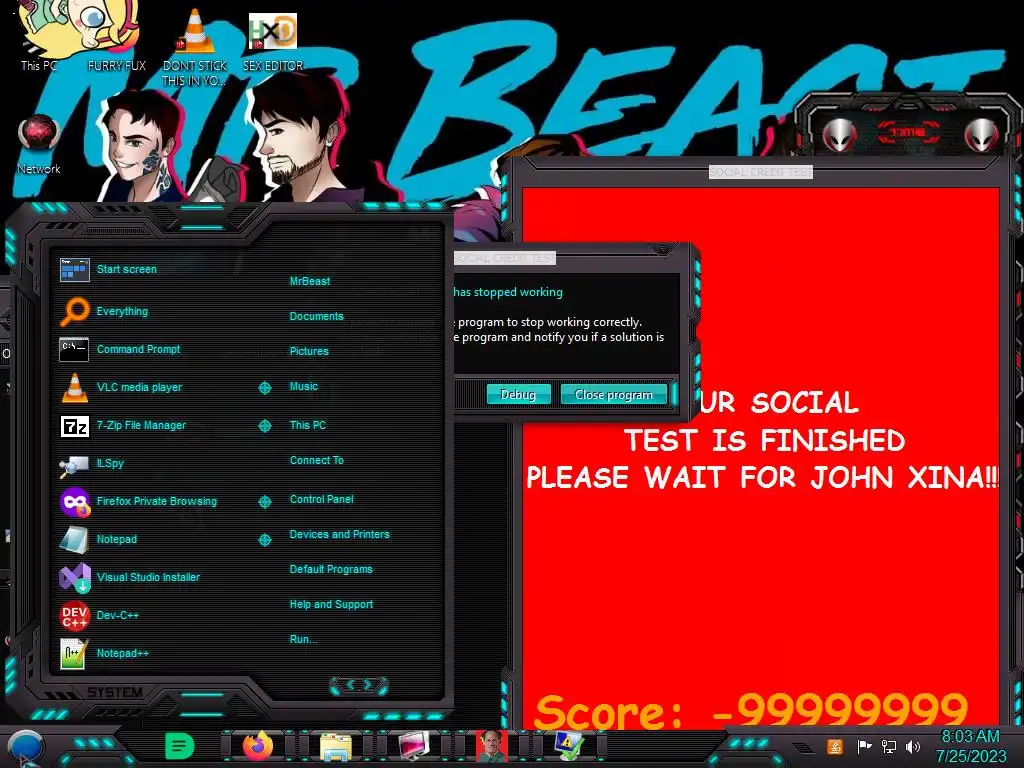The width and height of the screenshot is (1024, 768).
Task: Launch ILSpy from the start menu
Action: click(91, 464)
